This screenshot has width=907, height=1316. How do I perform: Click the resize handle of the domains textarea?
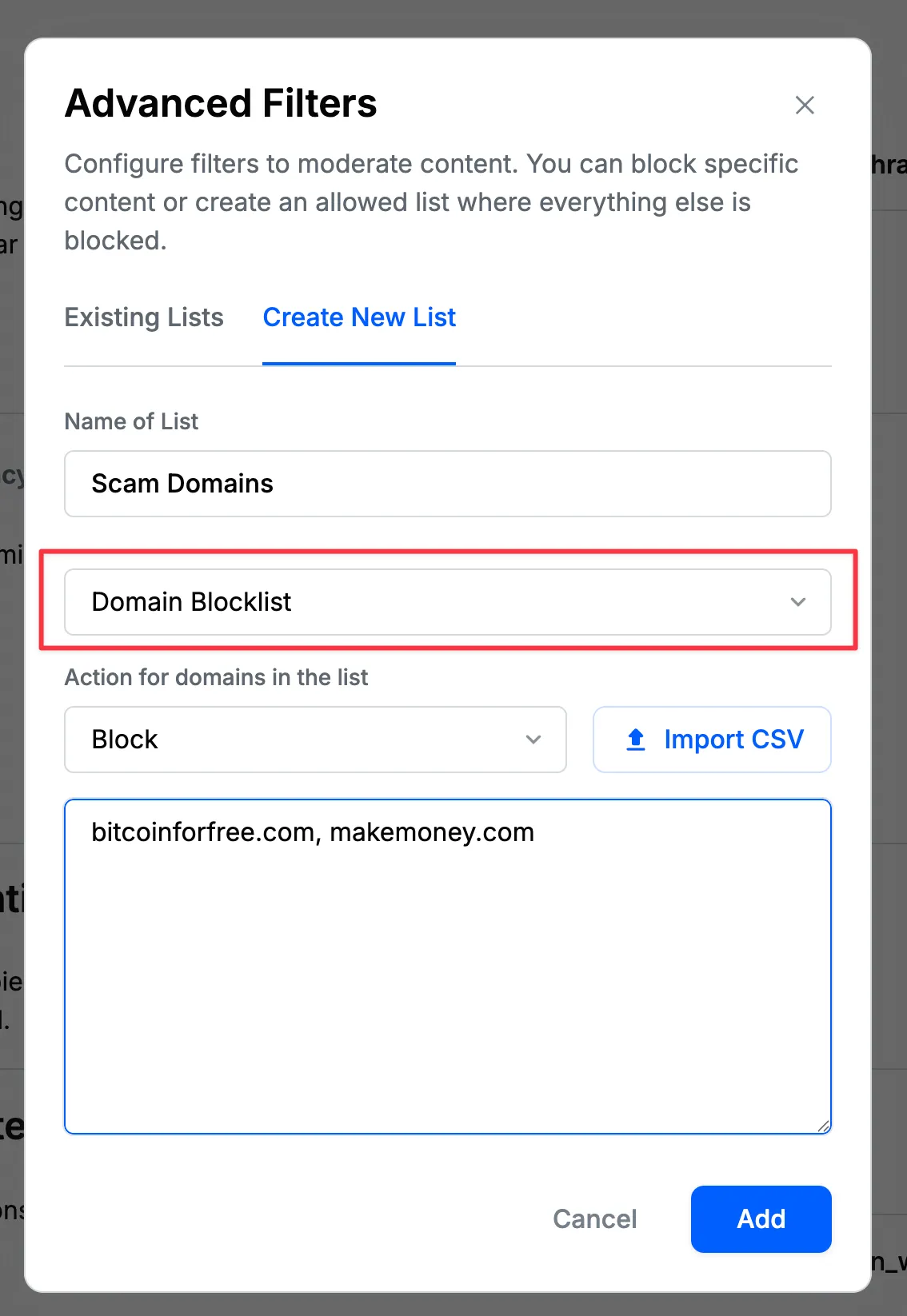click(824, 1127)
